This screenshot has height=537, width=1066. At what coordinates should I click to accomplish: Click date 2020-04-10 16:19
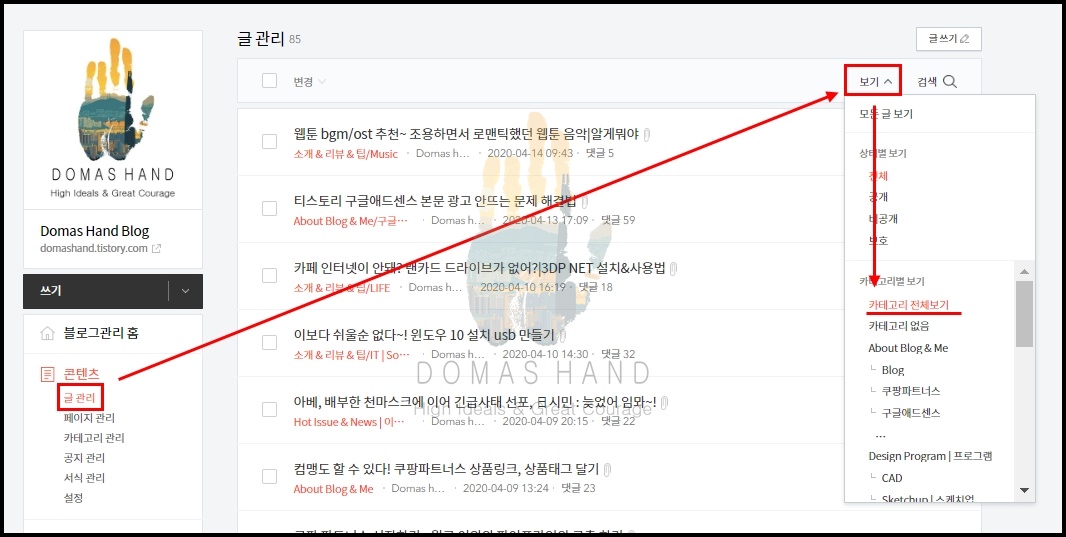point(523,288)
